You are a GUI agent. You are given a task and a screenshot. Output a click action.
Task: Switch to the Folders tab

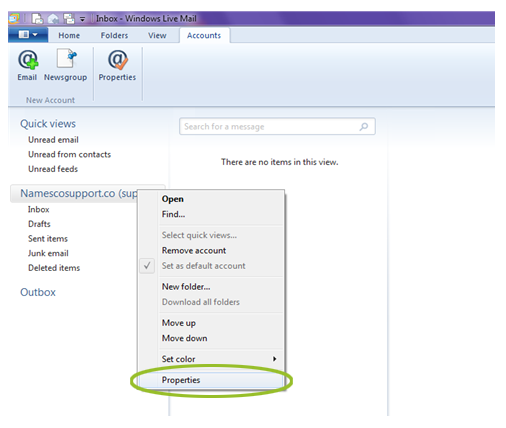pos(114,35)
